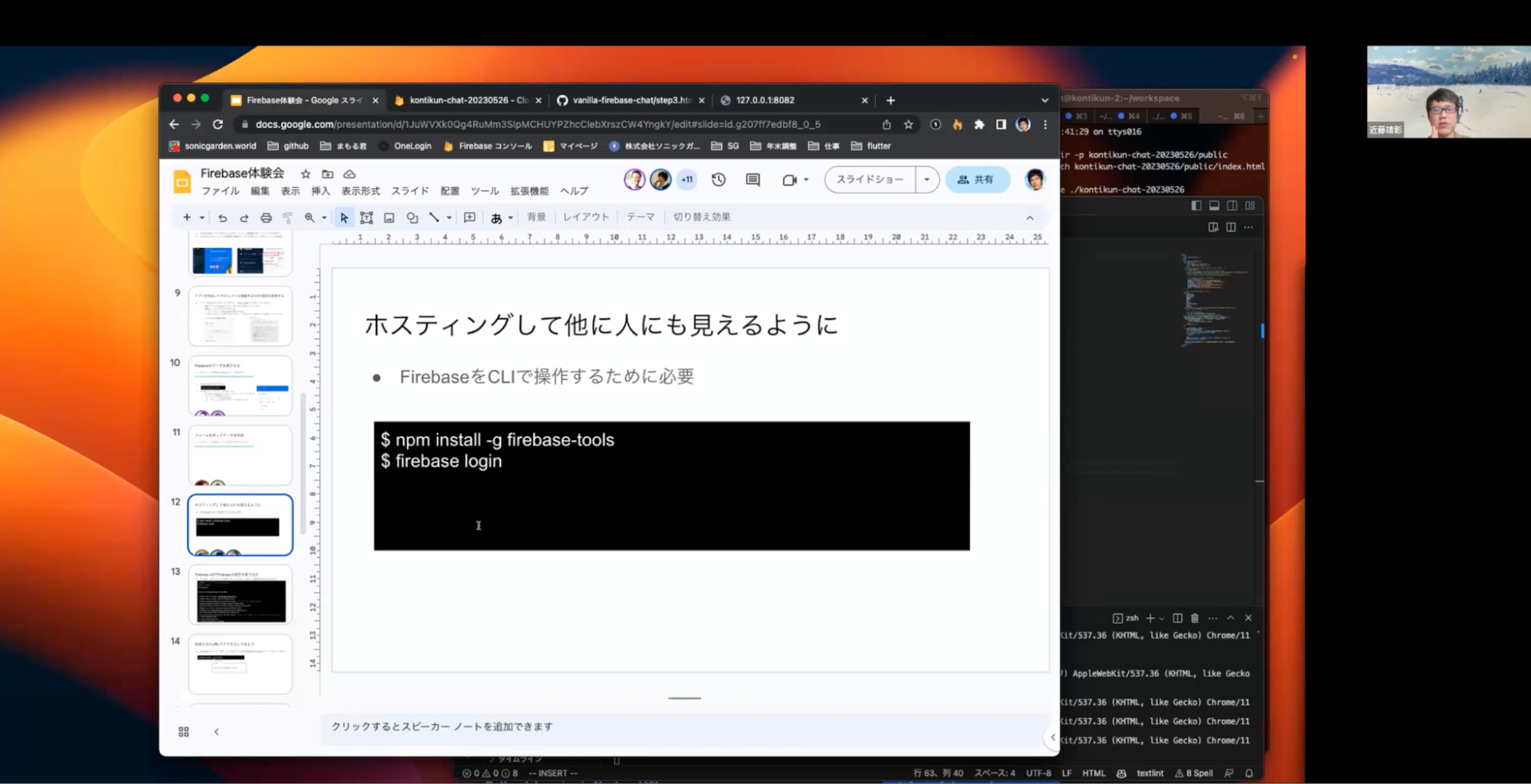Click the undo arrow icon
Screen dimensions: 1531x784
(x=222, y=218)
